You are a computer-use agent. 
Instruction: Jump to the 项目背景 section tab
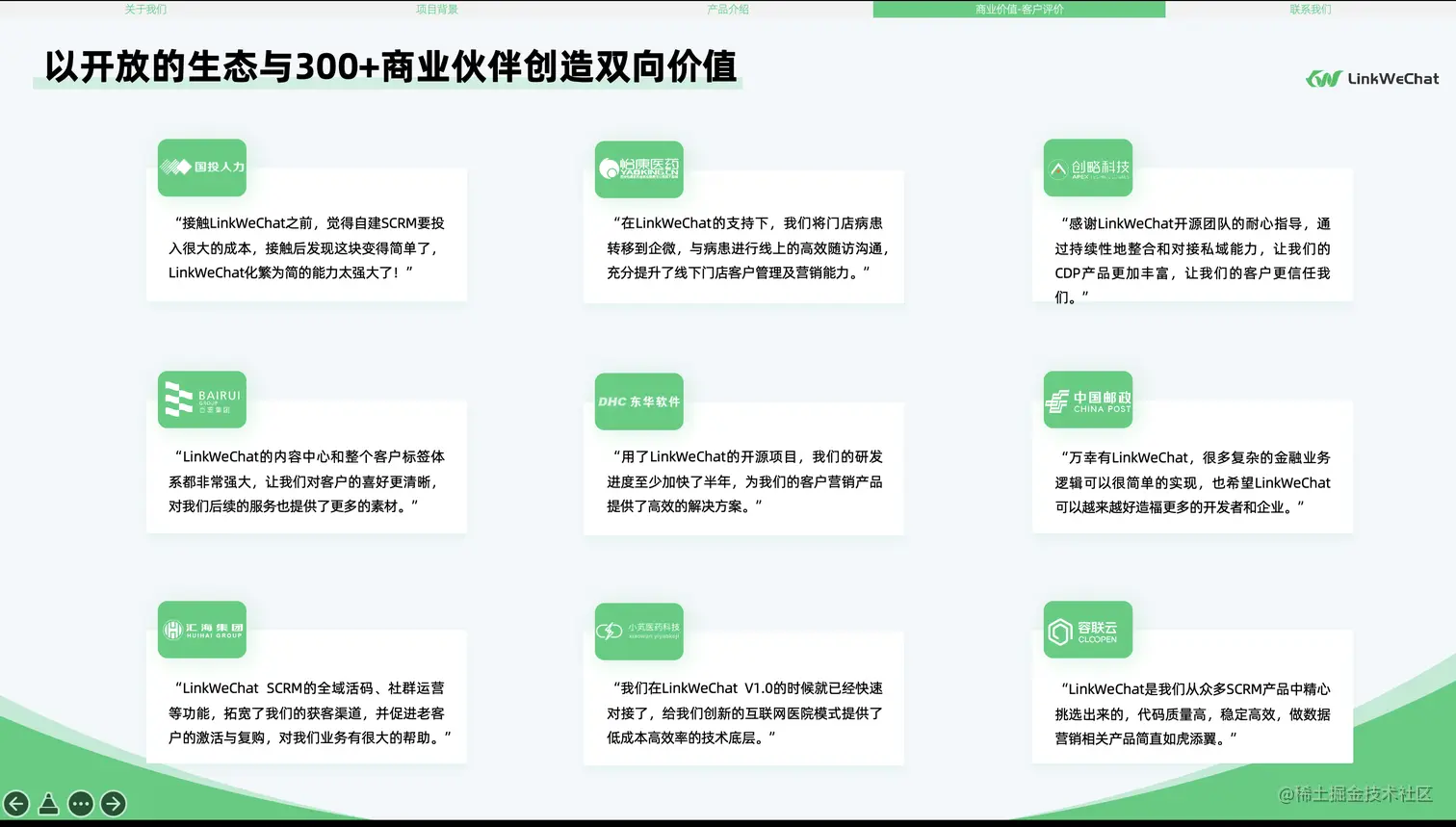click(437, 9)
